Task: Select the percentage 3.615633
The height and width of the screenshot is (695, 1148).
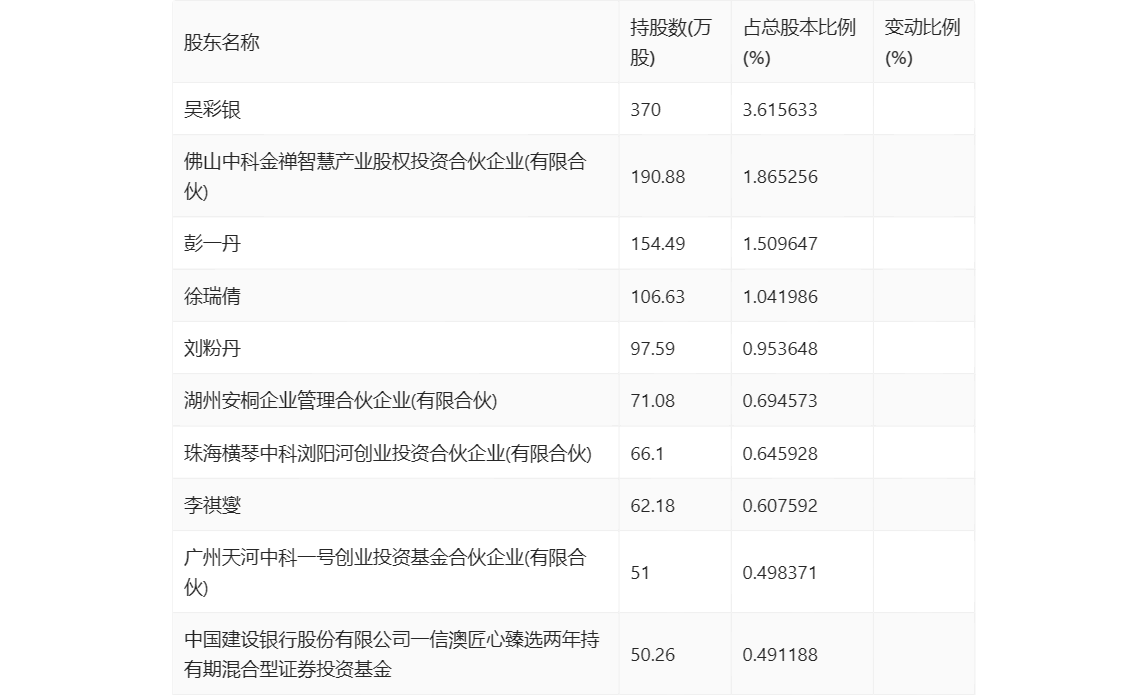Action: (x=780, y=110)
